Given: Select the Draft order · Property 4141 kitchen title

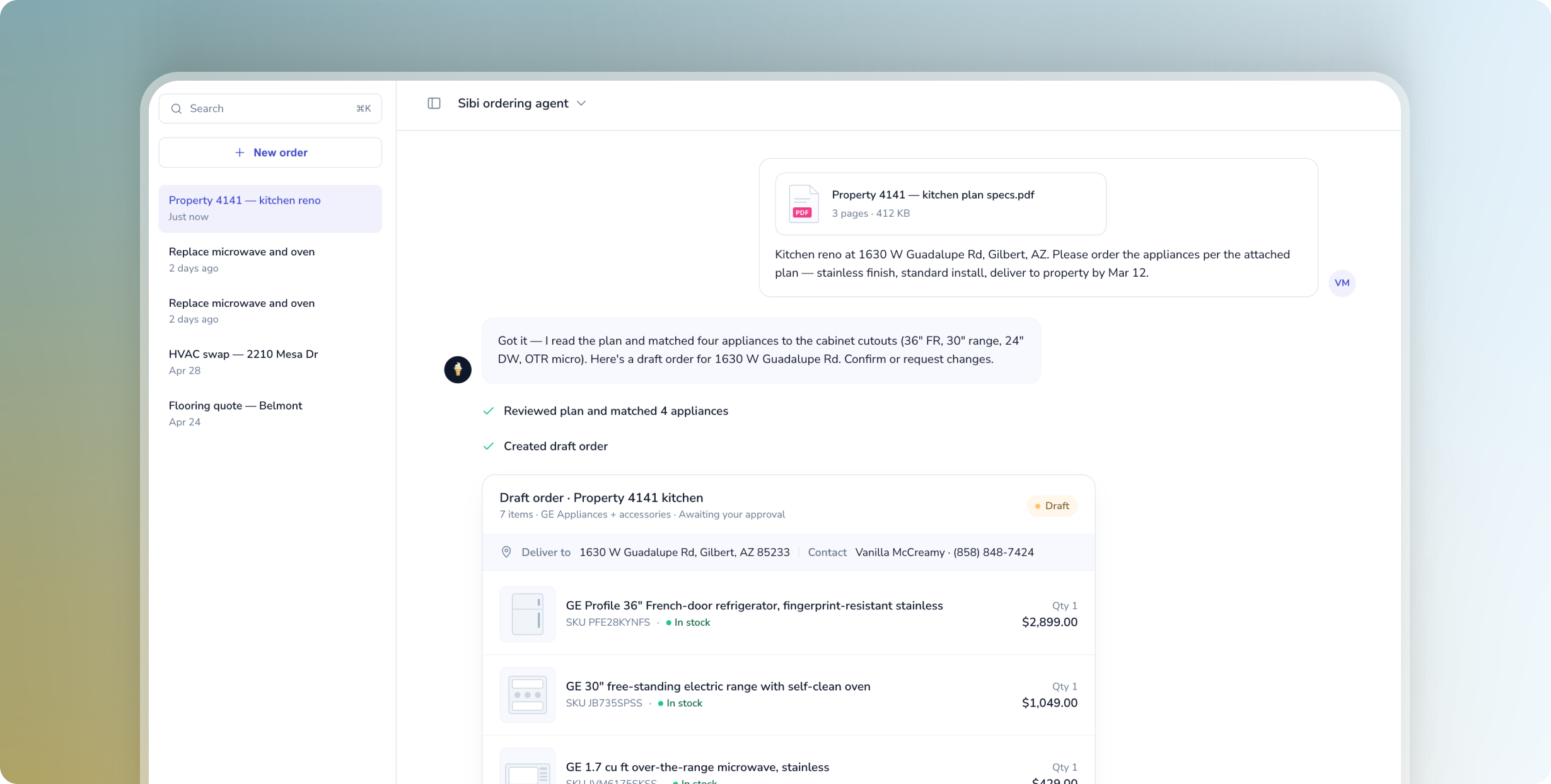Looking at the screenshot, I should tap(601, 498).
